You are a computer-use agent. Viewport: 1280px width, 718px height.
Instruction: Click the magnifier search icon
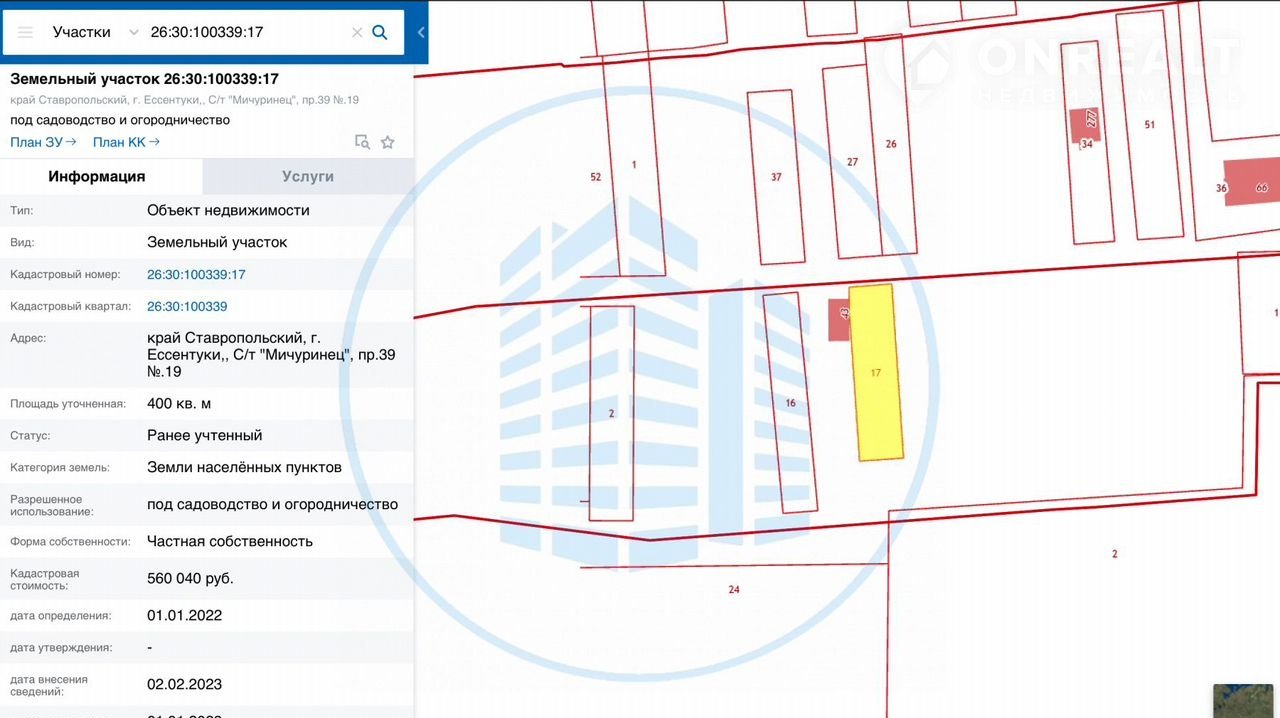[380, 32]
